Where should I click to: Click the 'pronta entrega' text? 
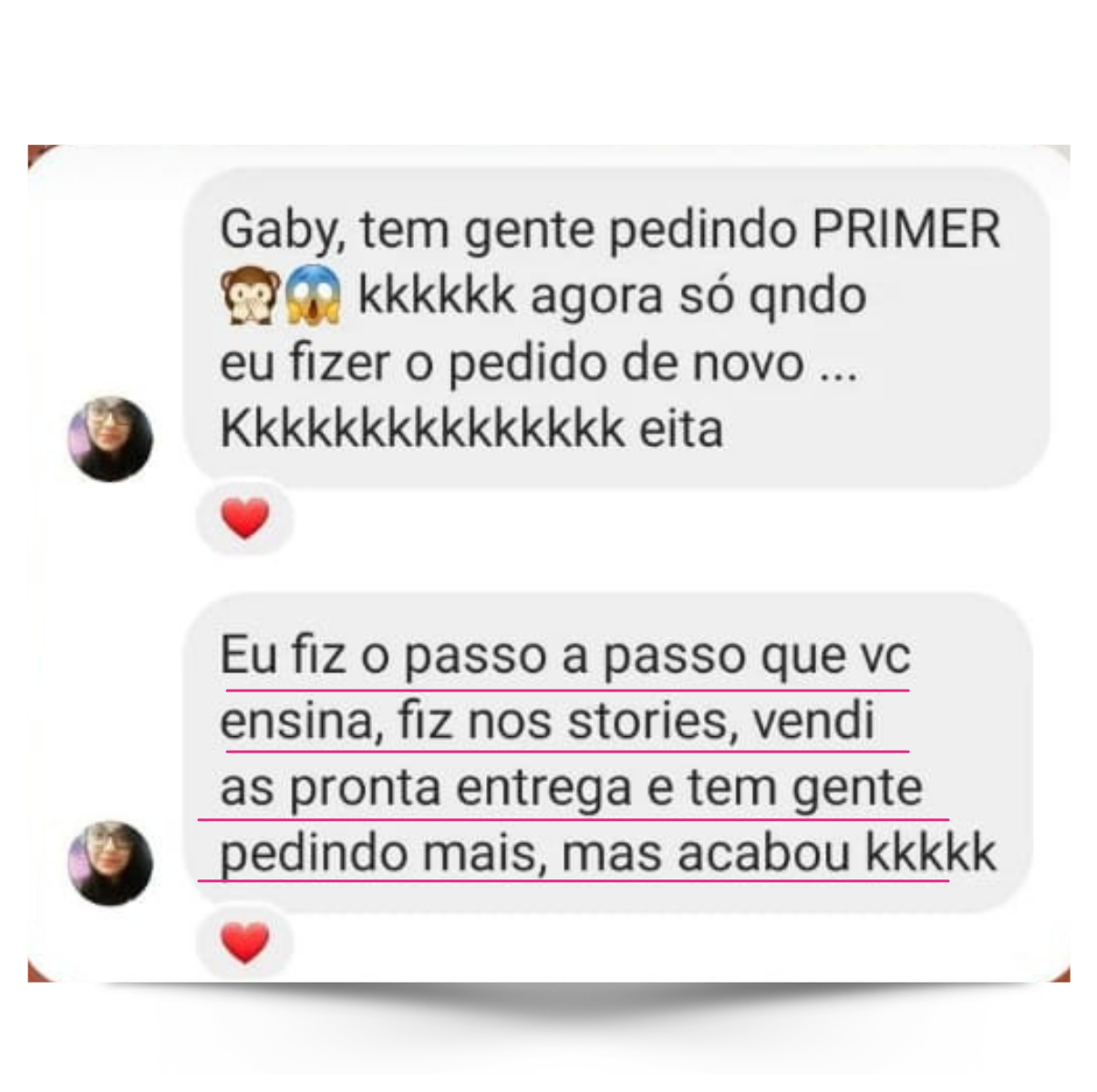tap(465, 789)
